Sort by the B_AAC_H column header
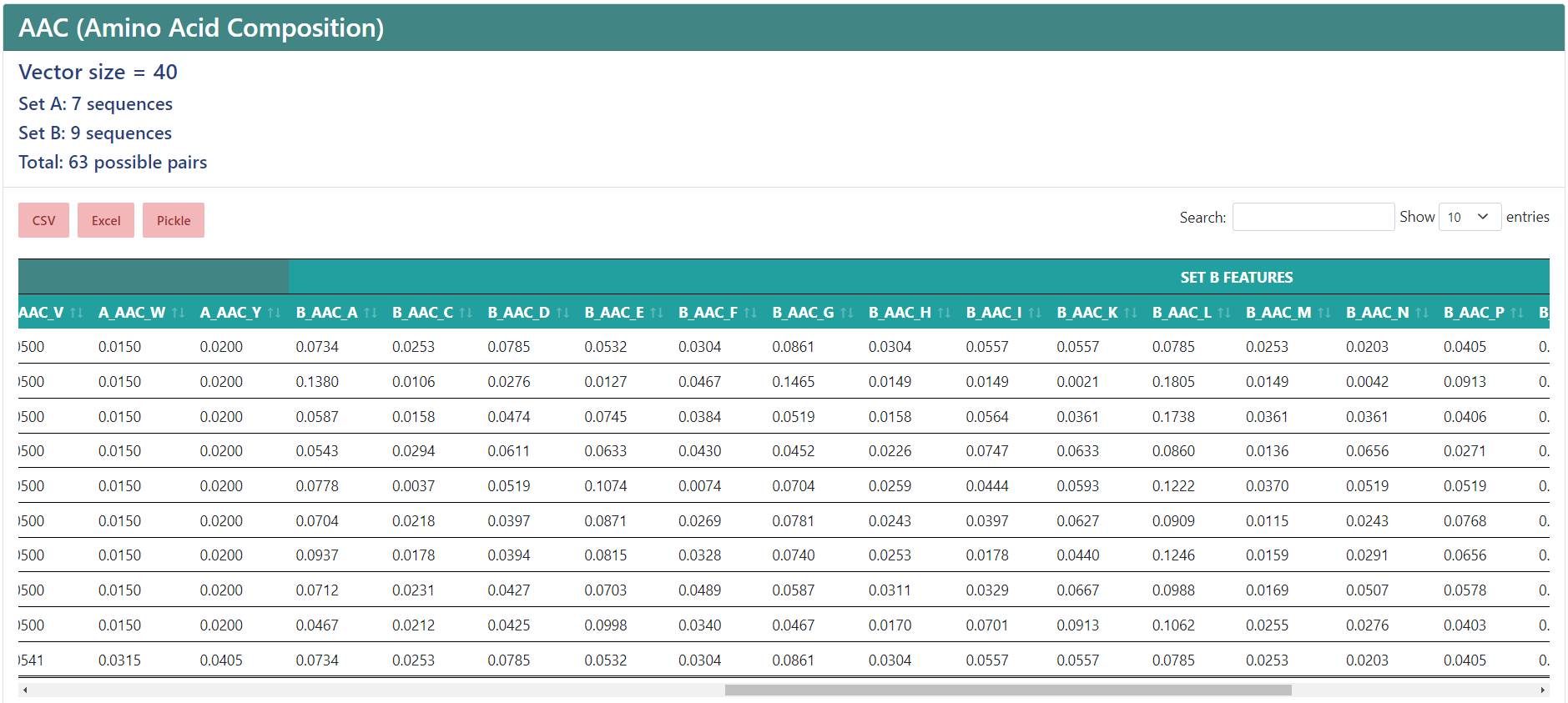Image resolution: width=1568 pixels, height=703 pixels. coord(900,313)
